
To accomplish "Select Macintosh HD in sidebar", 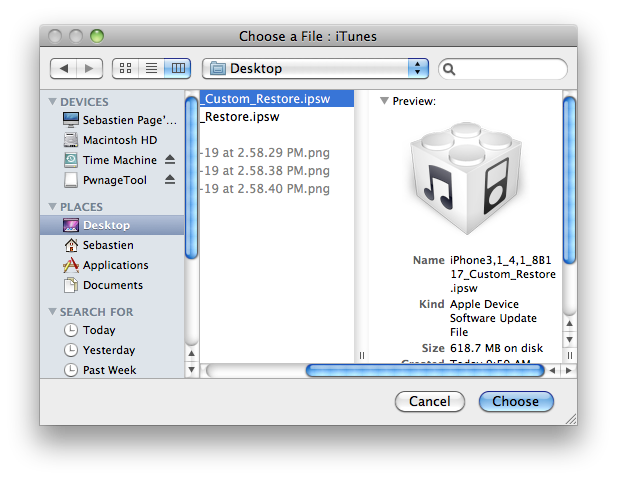I will coord(112,140).
